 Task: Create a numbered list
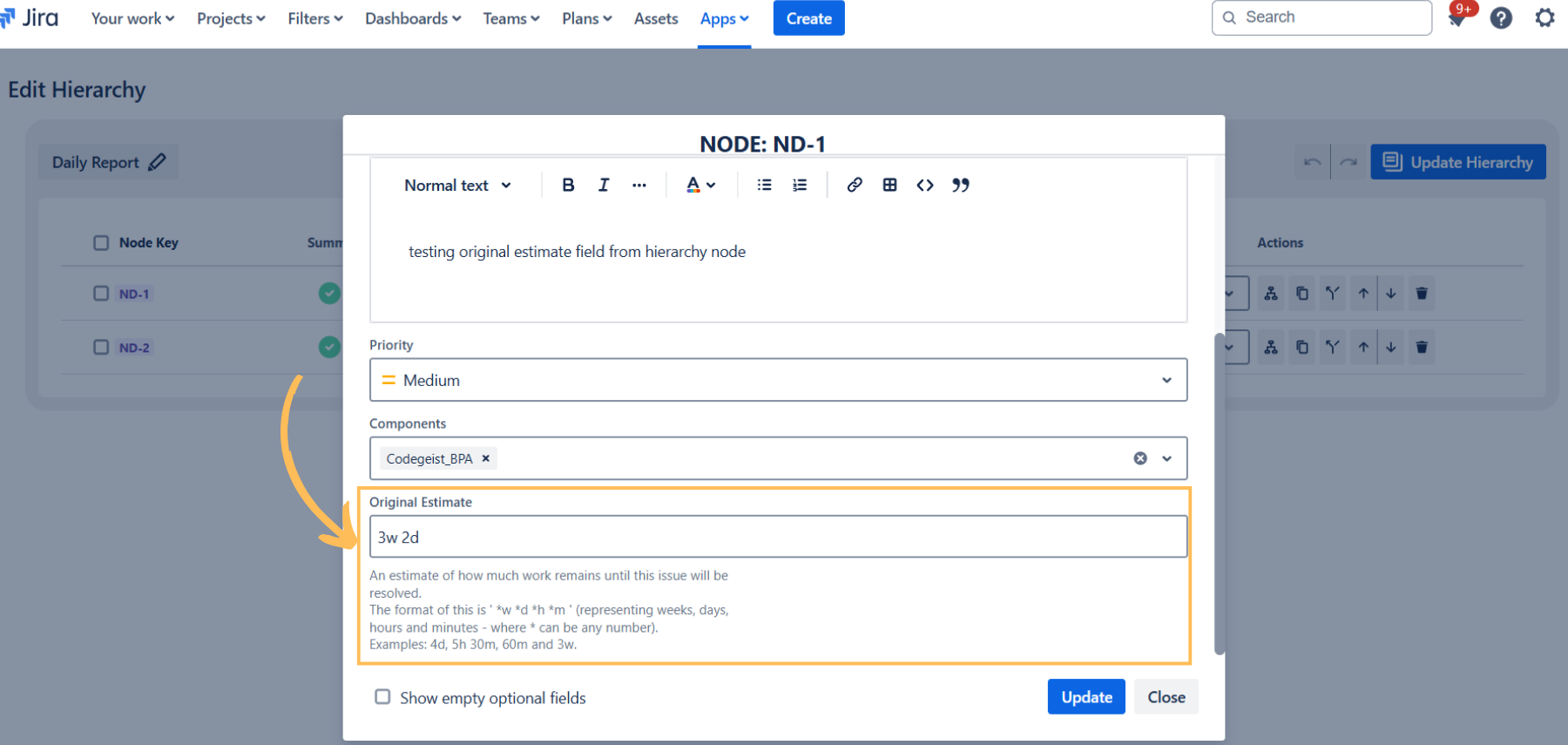coord(800,185)
